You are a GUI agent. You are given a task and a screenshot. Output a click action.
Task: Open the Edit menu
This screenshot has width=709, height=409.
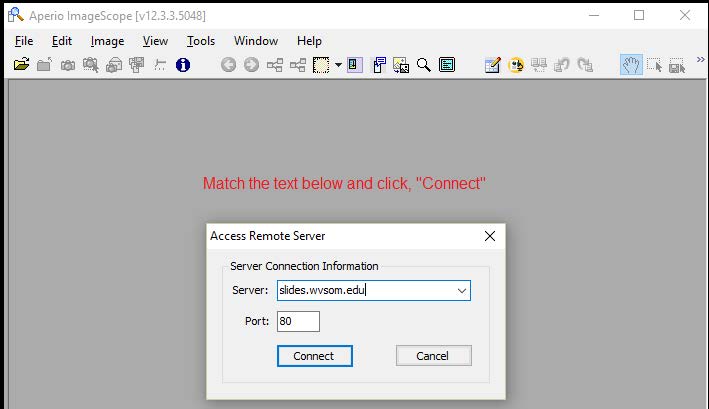click(61, 41)
